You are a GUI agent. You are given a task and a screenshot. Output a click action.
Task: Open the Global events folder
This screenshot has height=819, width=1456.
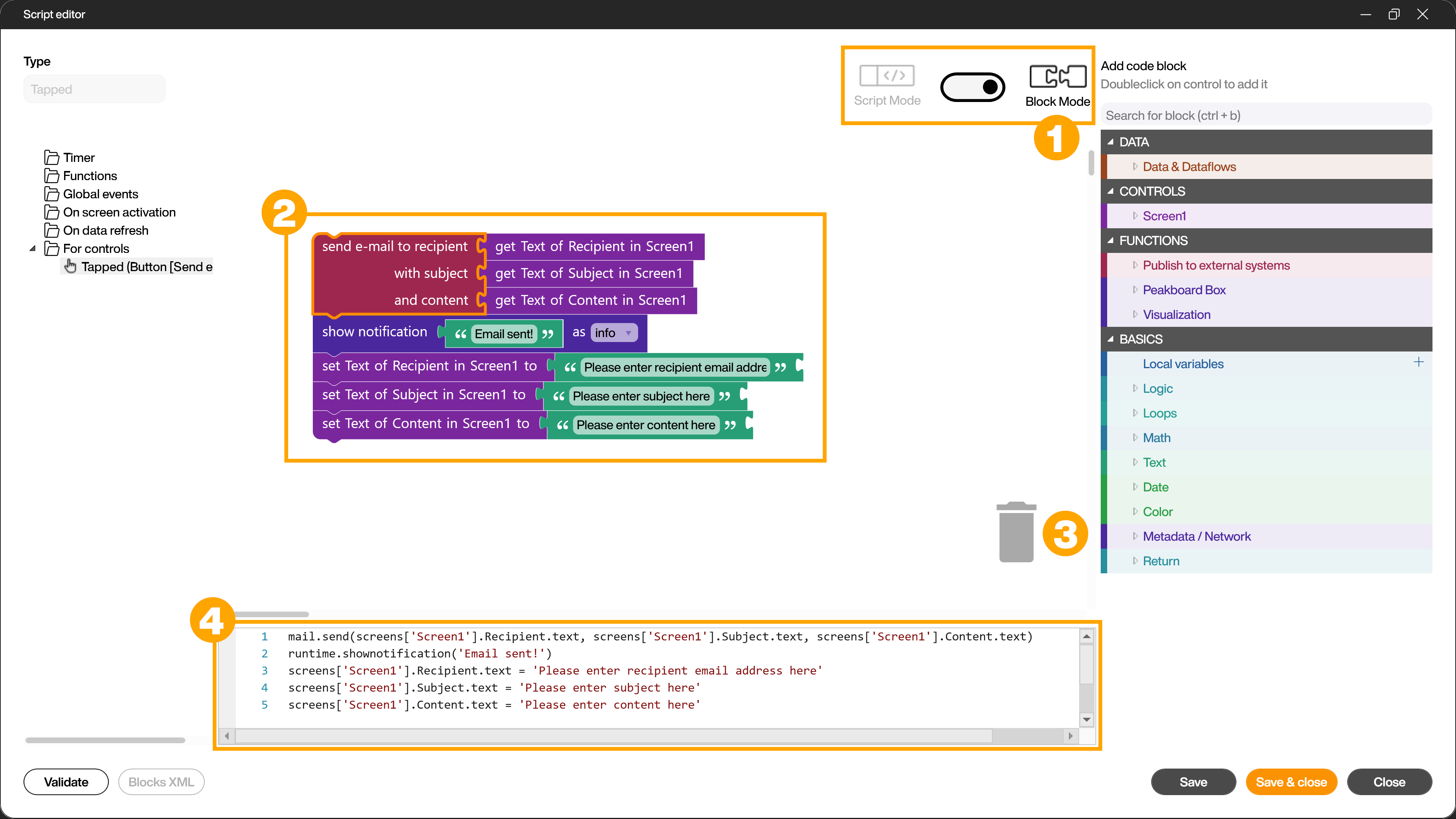pos(91,194)
